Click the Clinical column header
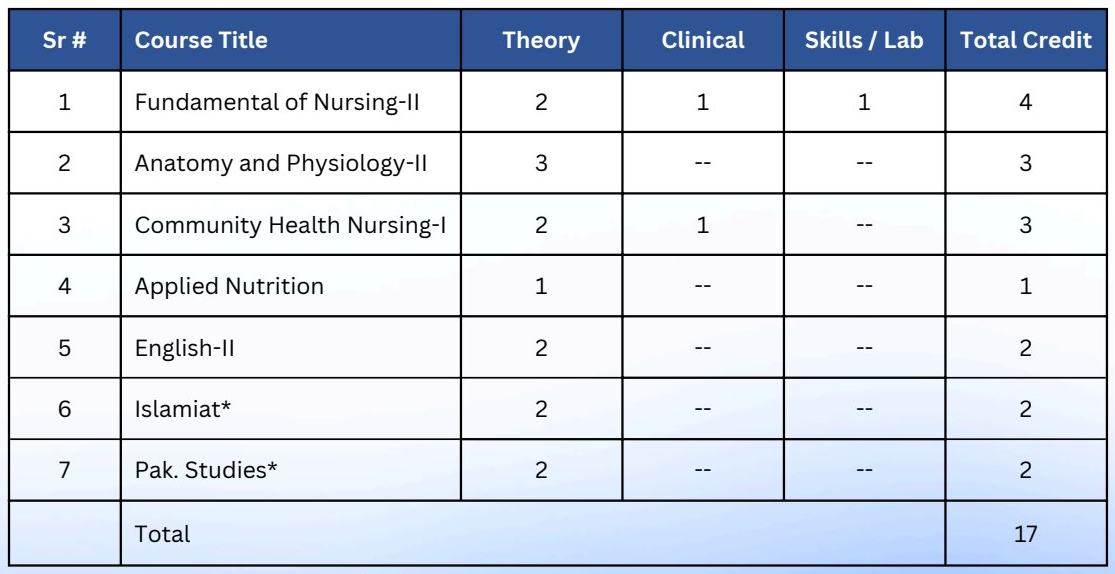Image resolution: width=1115 pixels, height=574 pixels. point(703,40)
